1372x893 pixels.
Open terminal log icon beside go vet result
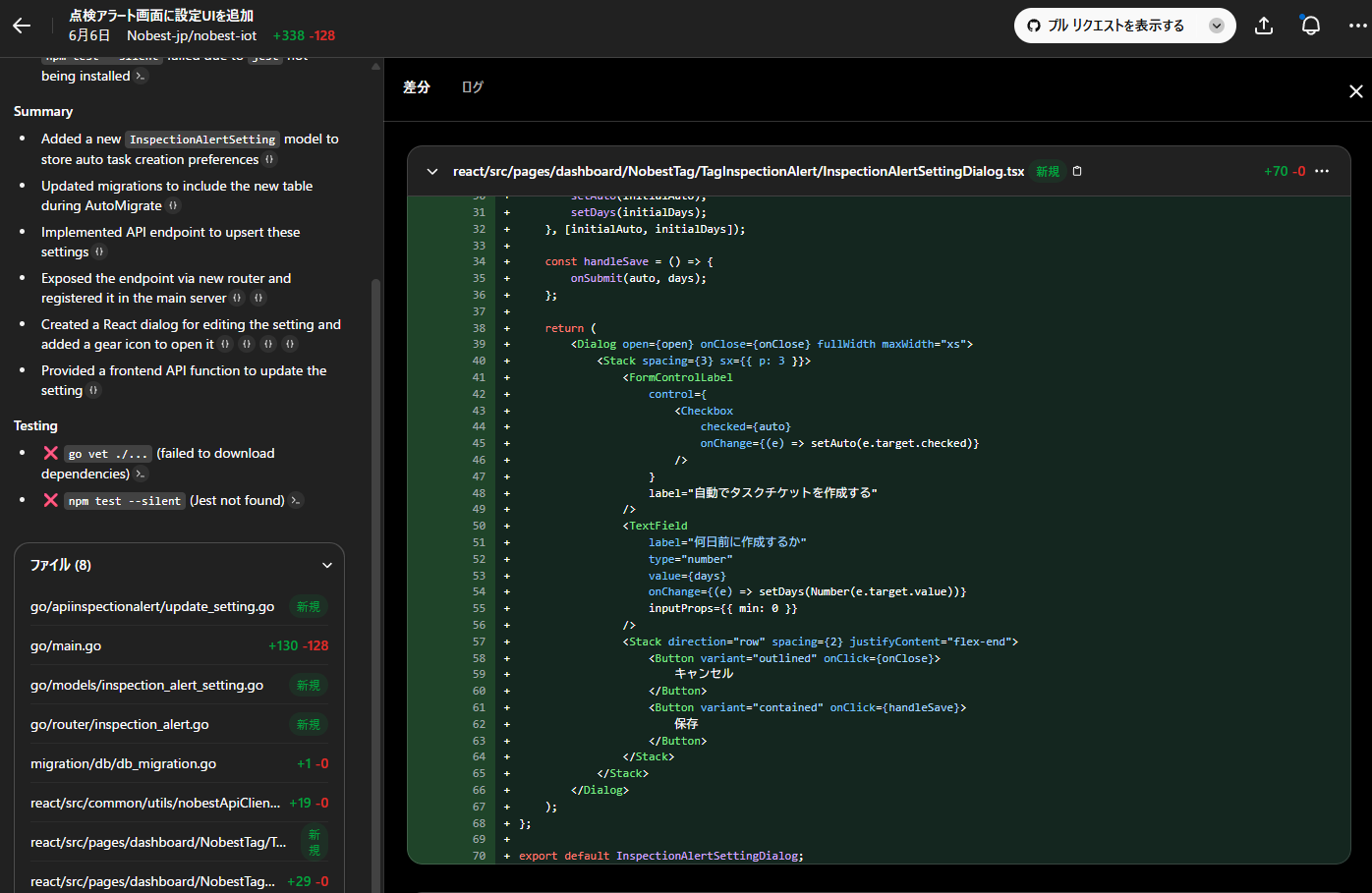point(141,474)
